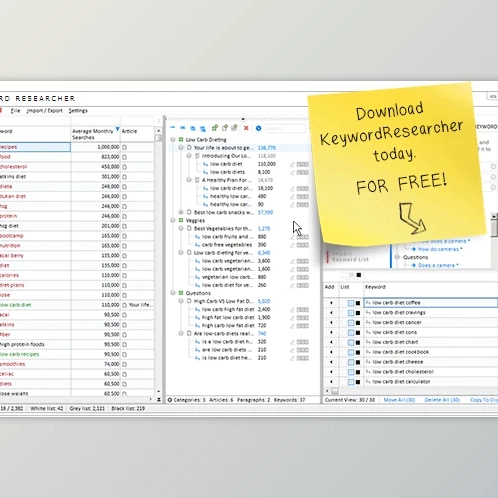The height and width of the screenshot is (498, 498).
Task: Select 'low carb diet' keyword in tree
Action: coord(226,164)
